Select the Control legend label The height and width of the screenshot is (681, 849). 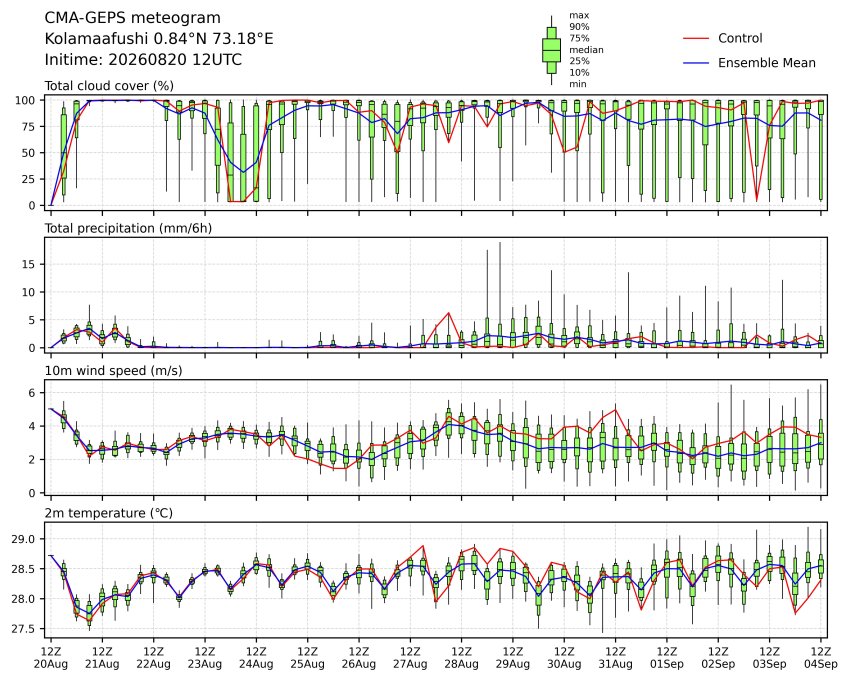coord(740,38)
